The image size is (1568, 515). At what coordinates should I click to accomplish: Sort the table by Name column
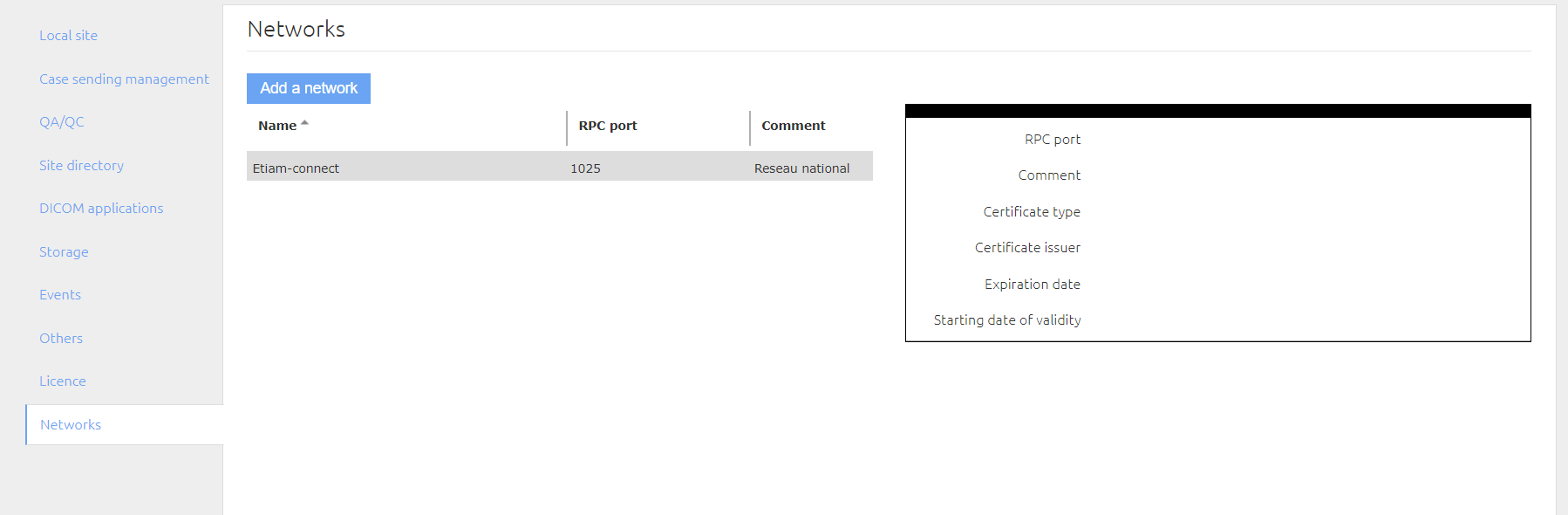[277, 126]
